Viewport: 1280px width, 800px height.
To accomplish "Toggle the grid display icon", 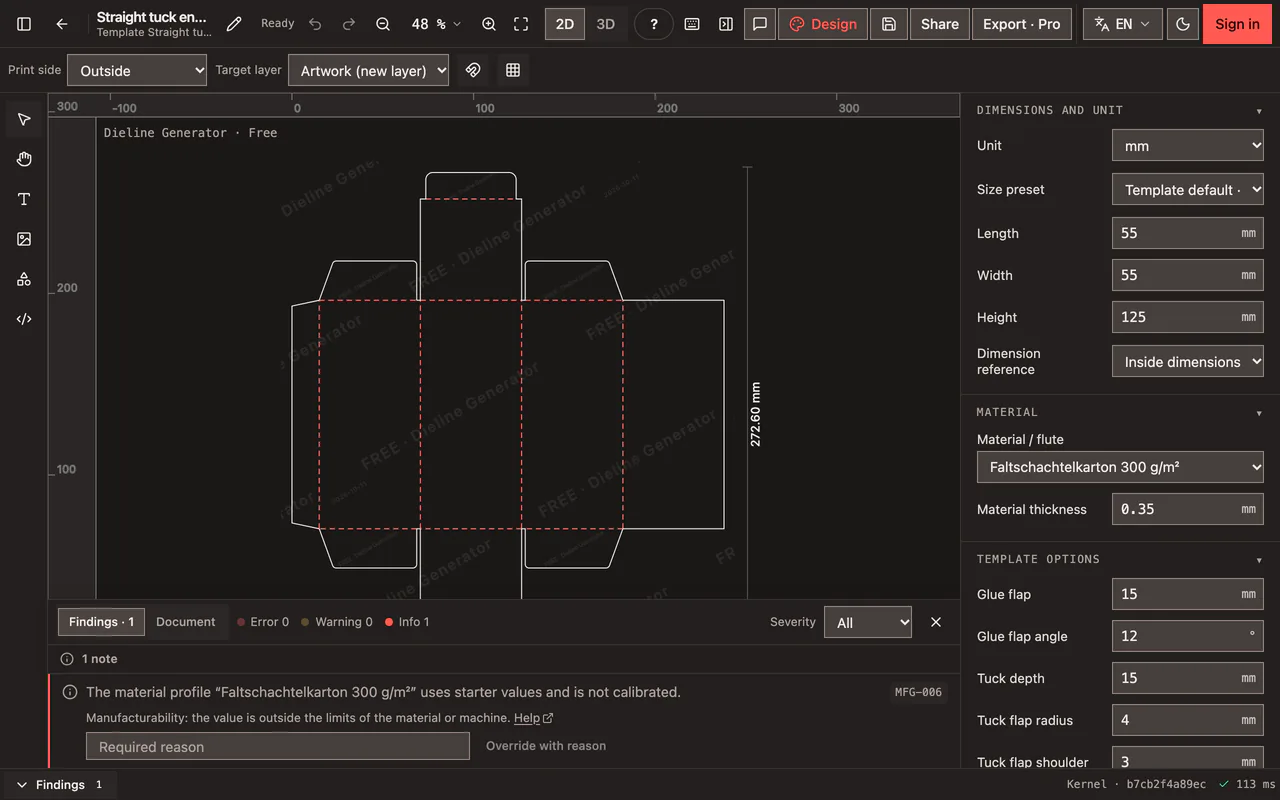I will tap(513, 70).
